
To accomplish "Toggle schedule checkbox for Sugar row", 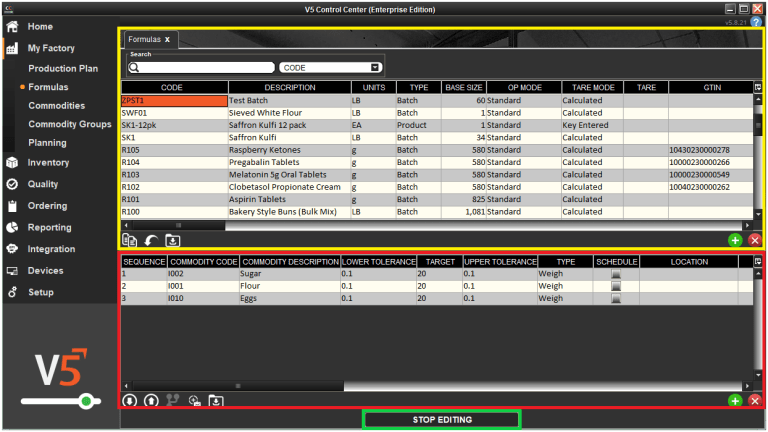I will tap(616, 274).
